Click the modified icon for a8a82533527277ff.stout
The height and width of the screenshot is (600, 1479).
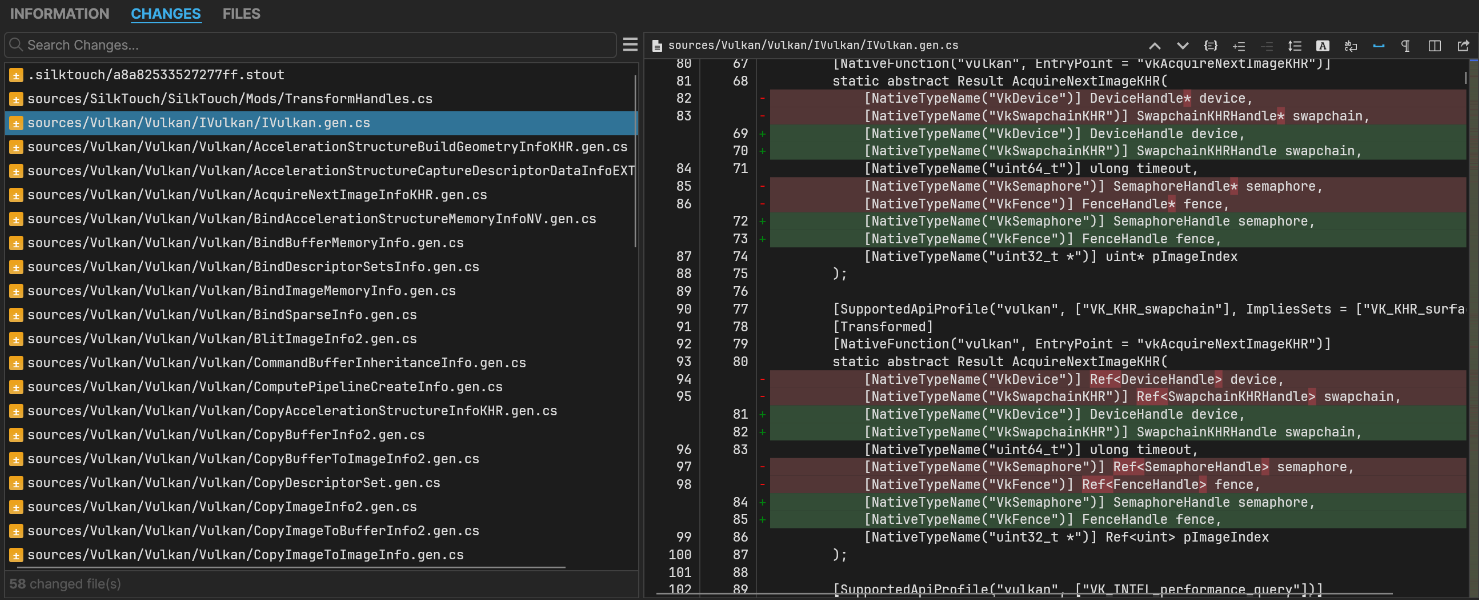[x=16, y=75]
